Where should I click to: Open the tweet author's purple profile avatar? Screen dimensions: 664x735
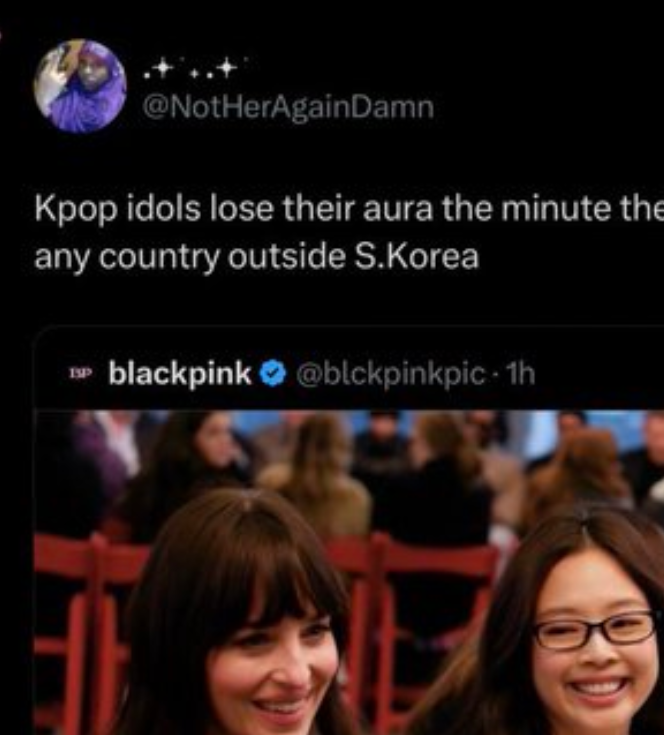(x=81, y=86)
